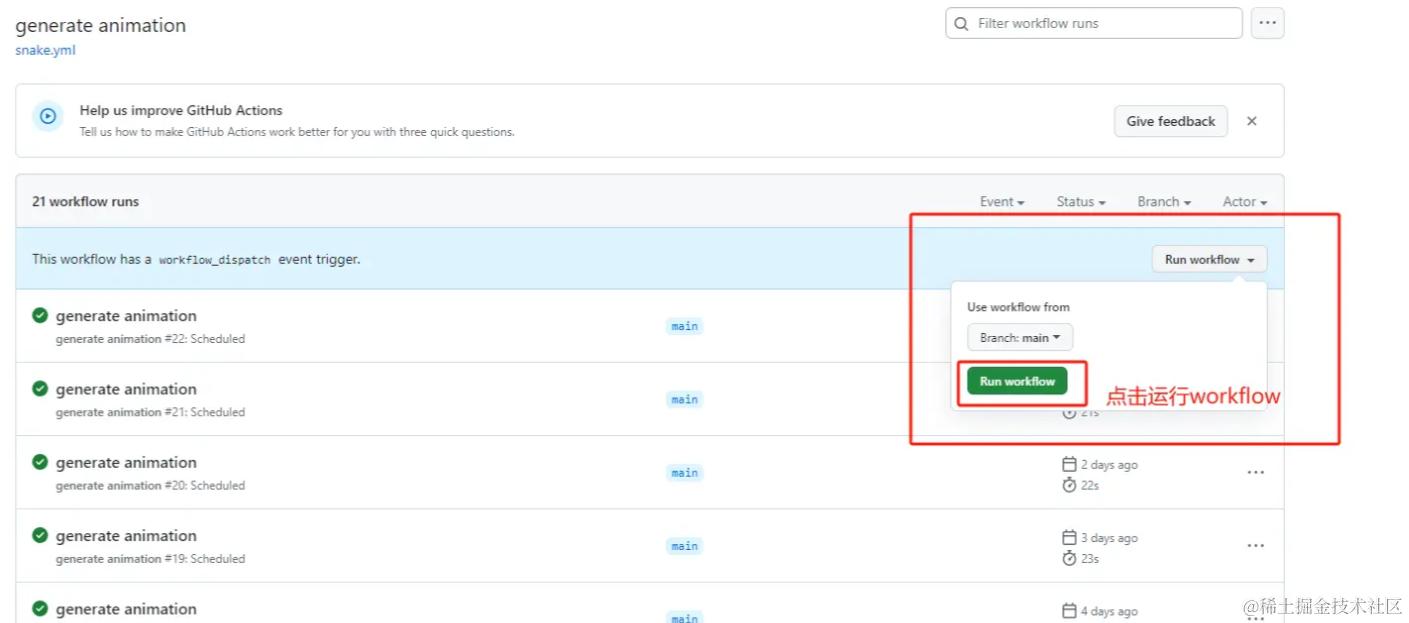The height and width of the screenshot is (623, 1409).
Task: Click the calendar icon next to 2 days ago
Action: click(x=1069, y=464)
